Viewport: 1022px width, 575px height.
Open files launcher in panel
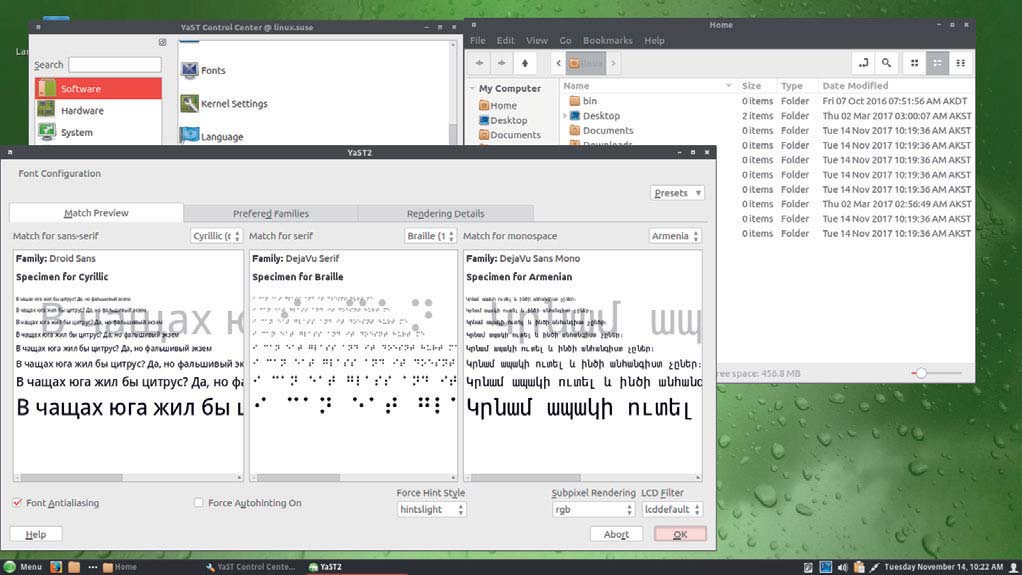(74, 567)
